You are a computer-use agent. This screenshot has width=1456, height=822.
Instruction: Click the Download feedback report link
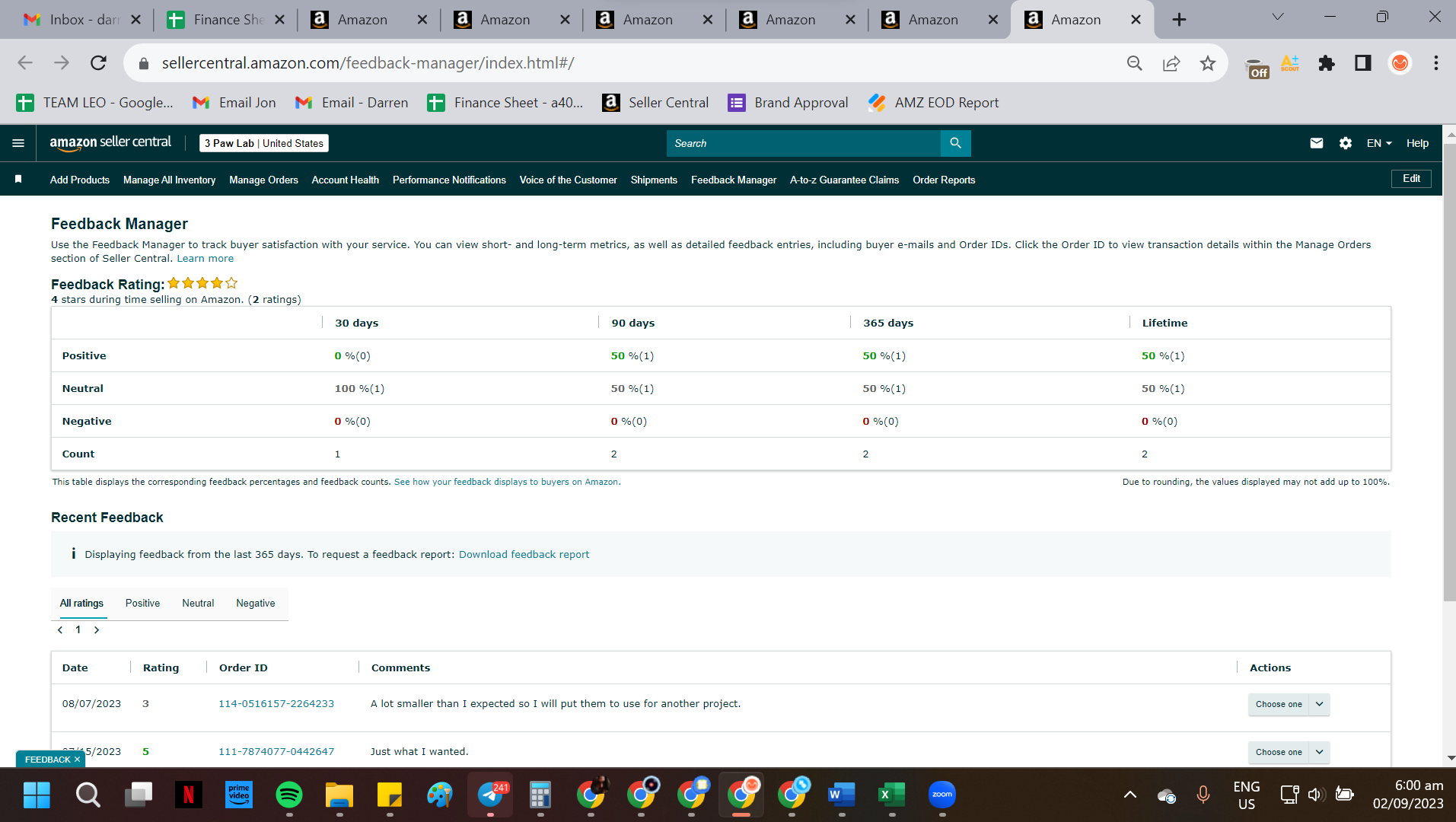pos(524,554)
